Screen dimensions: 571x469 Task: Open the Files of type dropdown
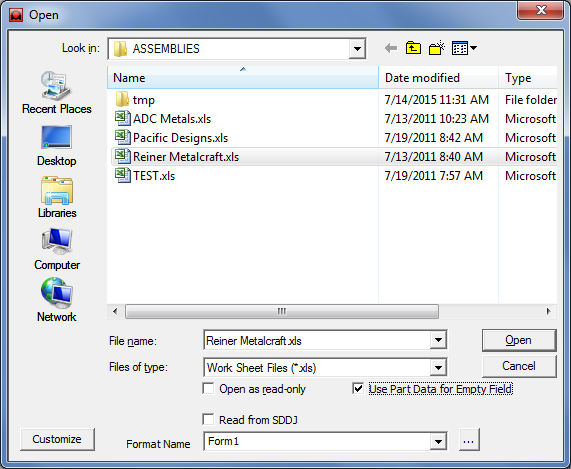438,368
